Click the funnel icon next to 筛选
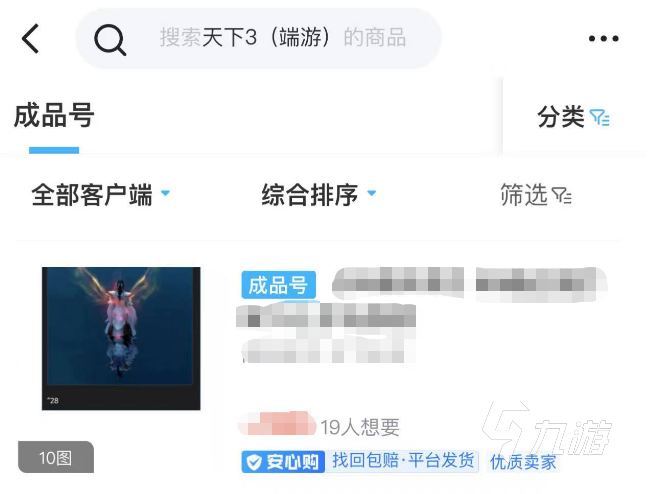 [x=561, y=195]
